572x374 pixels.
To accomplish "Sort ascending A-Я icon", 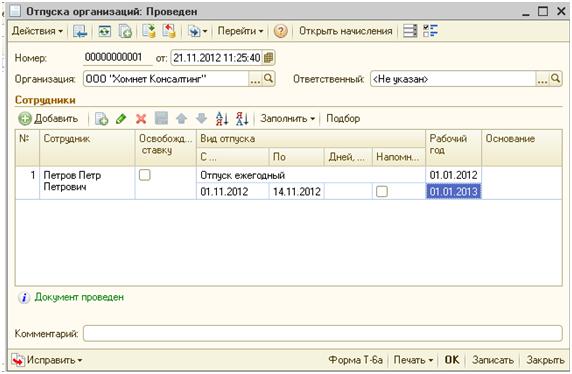I will 222,119.
